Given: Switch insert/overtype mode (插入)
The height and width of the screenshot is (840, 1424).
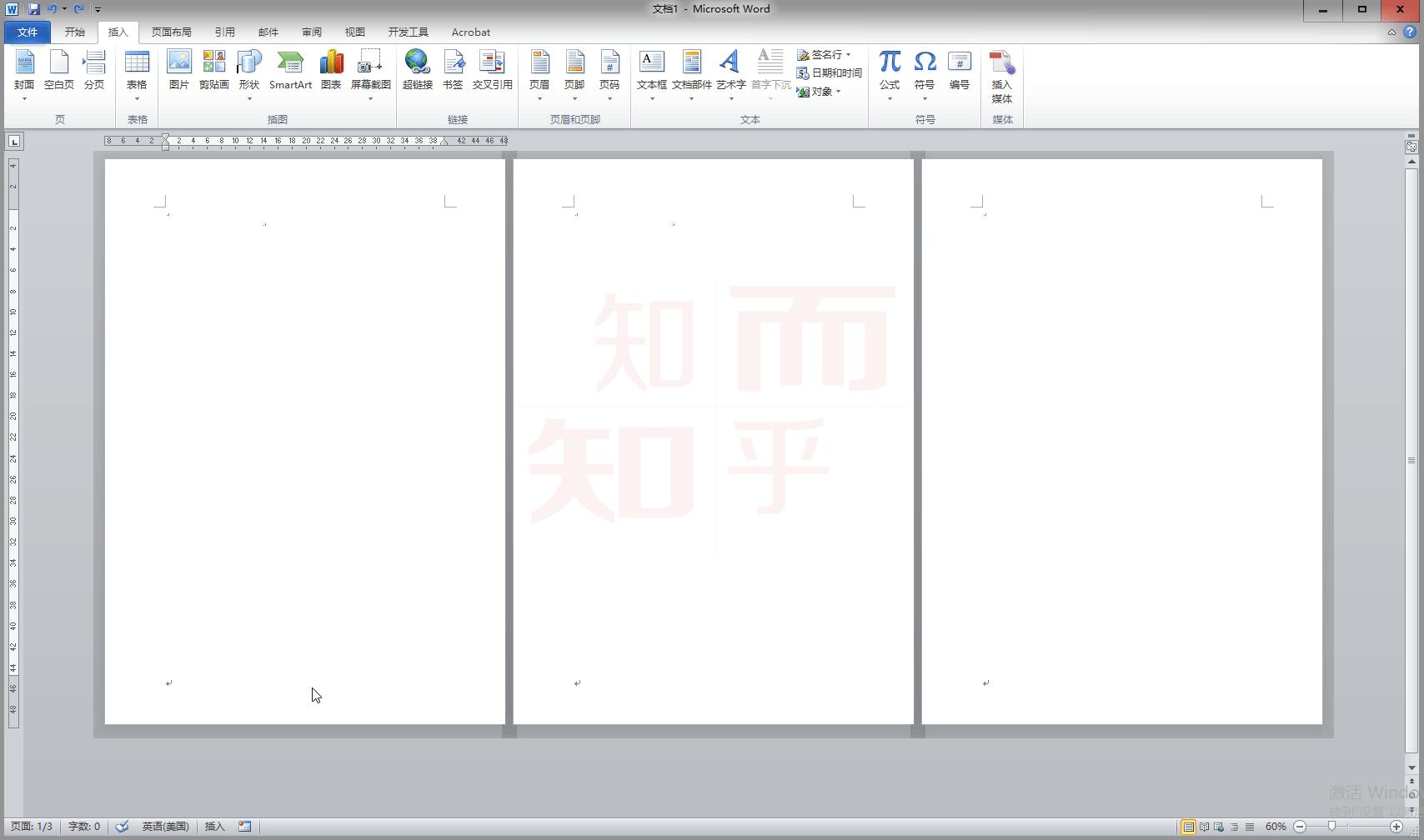Looking at the screenshot, I should (213, 826).
